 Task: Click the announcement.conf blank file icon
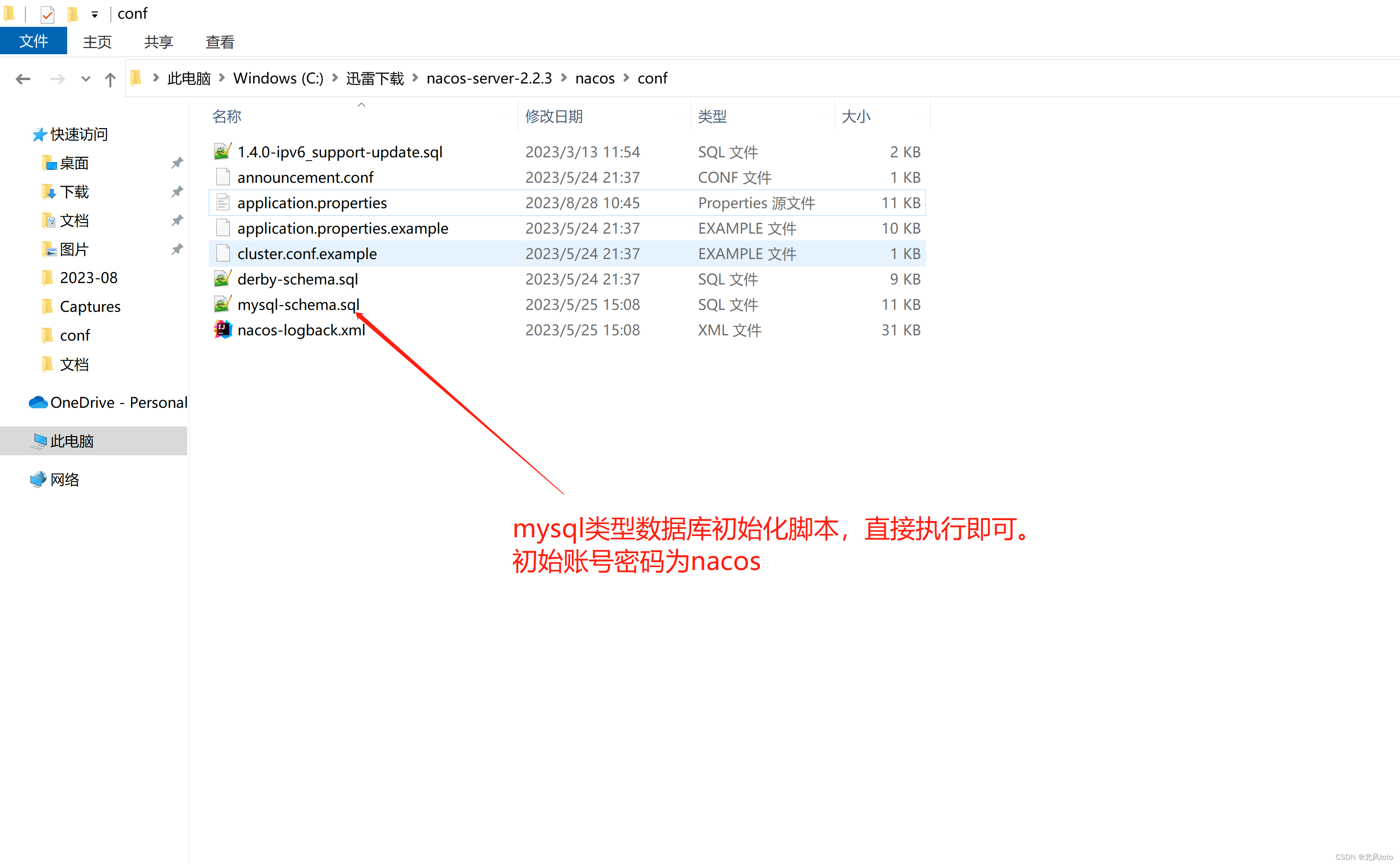coord(223,177)
